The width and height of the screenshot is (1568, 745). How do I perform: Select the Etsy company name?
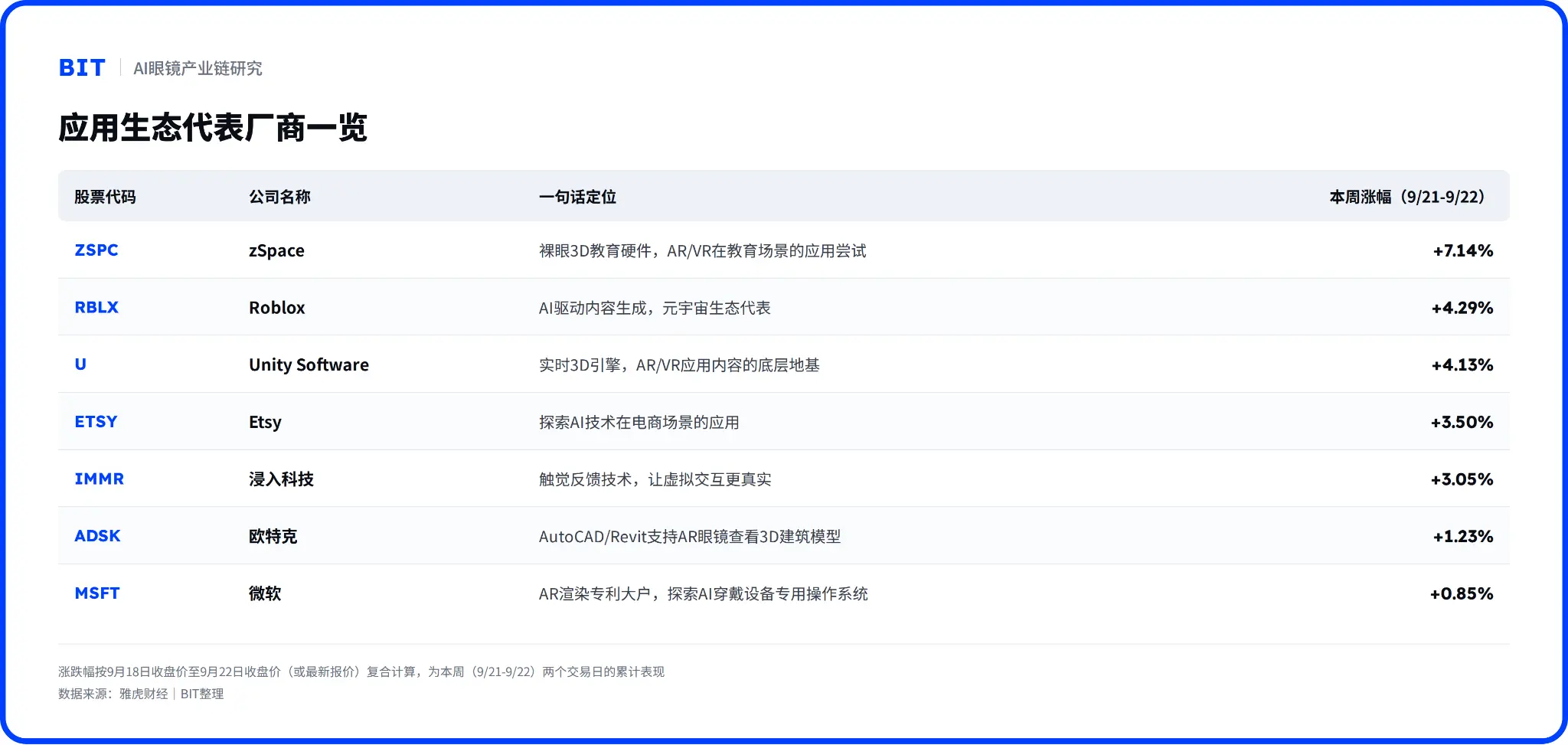[265, 423]
